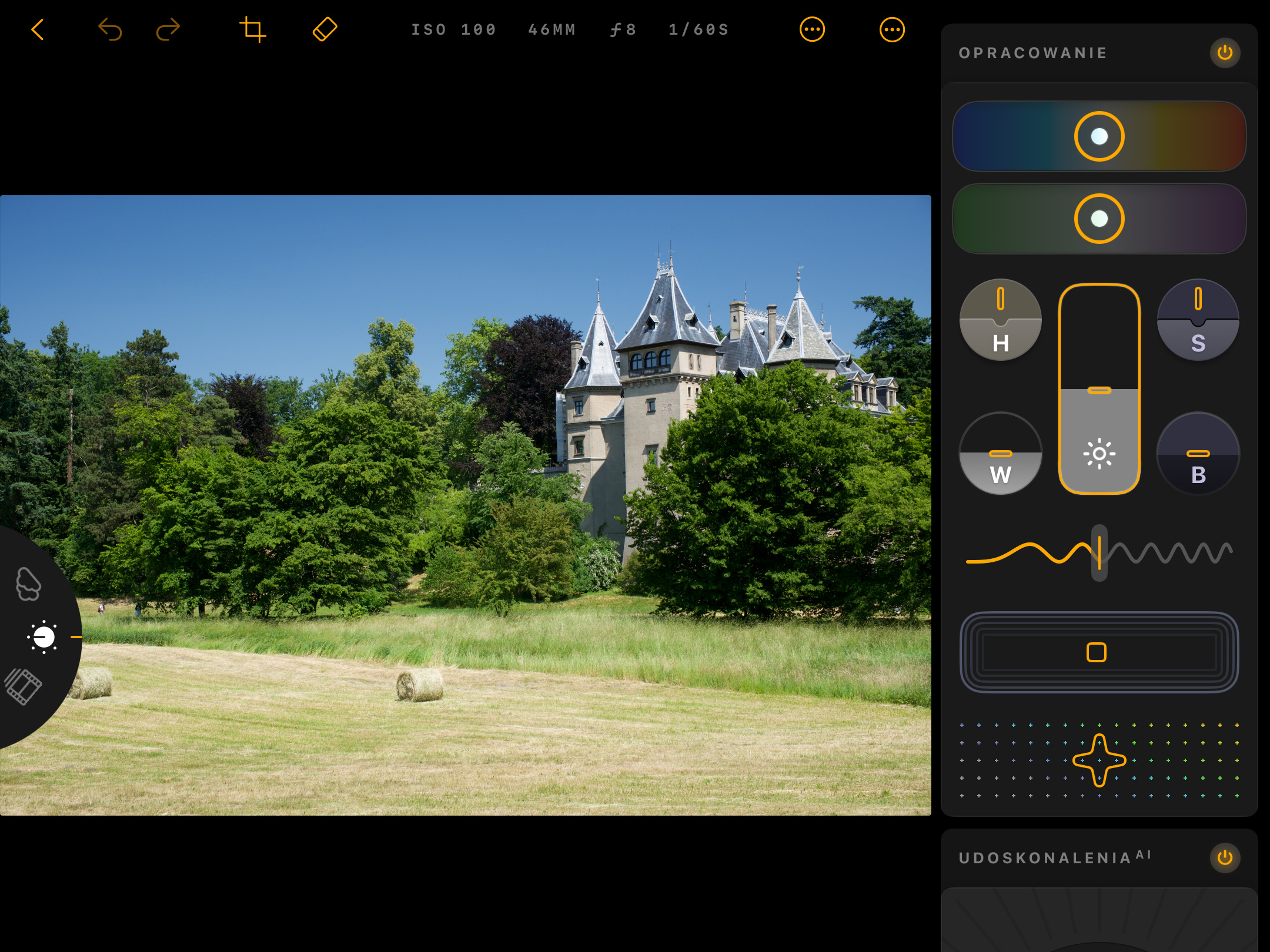This screenshot has height=952, width=1270.
Task: Toggle the Udoskonalenia AI power switch
Action: [1225, 857]
